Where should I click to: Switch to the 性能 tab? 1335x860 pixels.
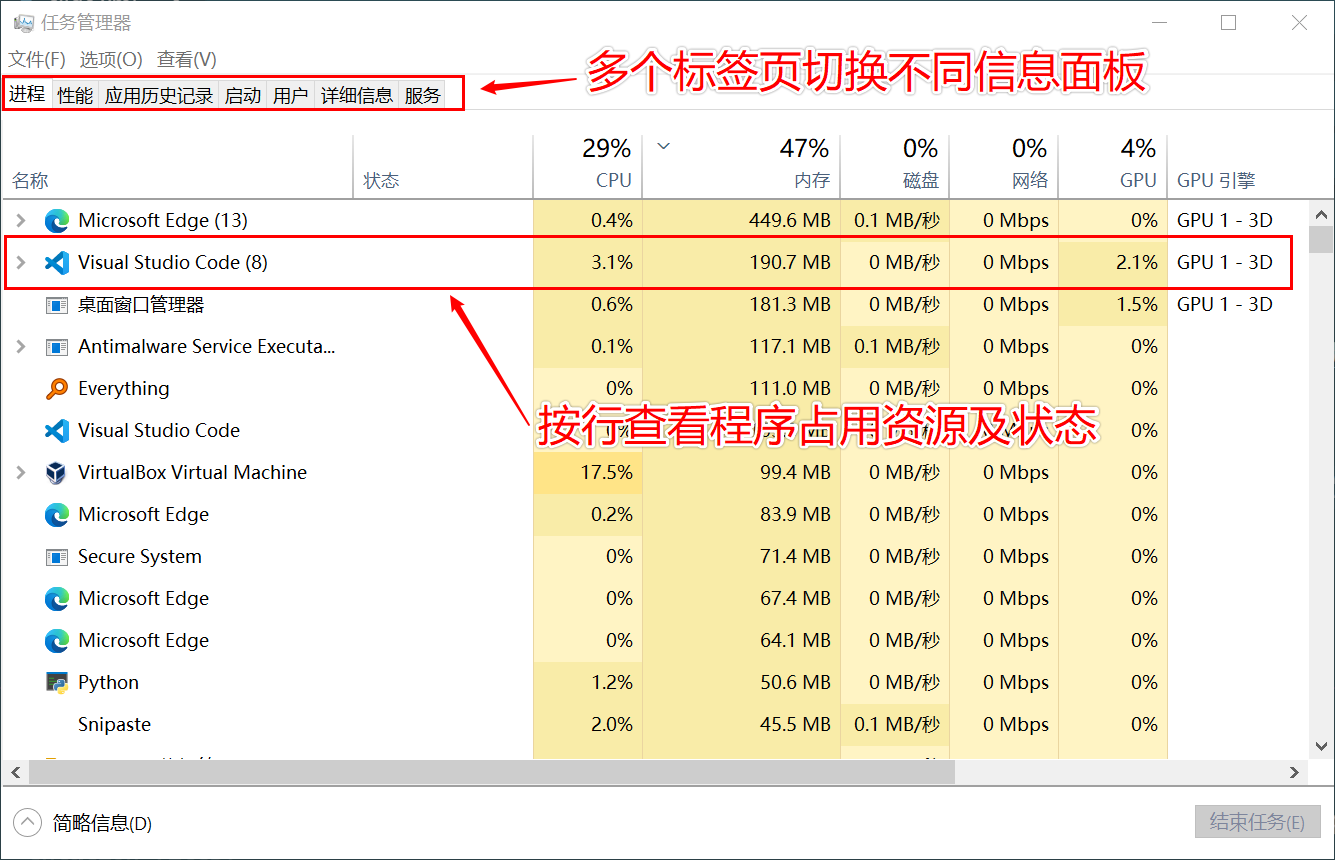click(75, 95)
